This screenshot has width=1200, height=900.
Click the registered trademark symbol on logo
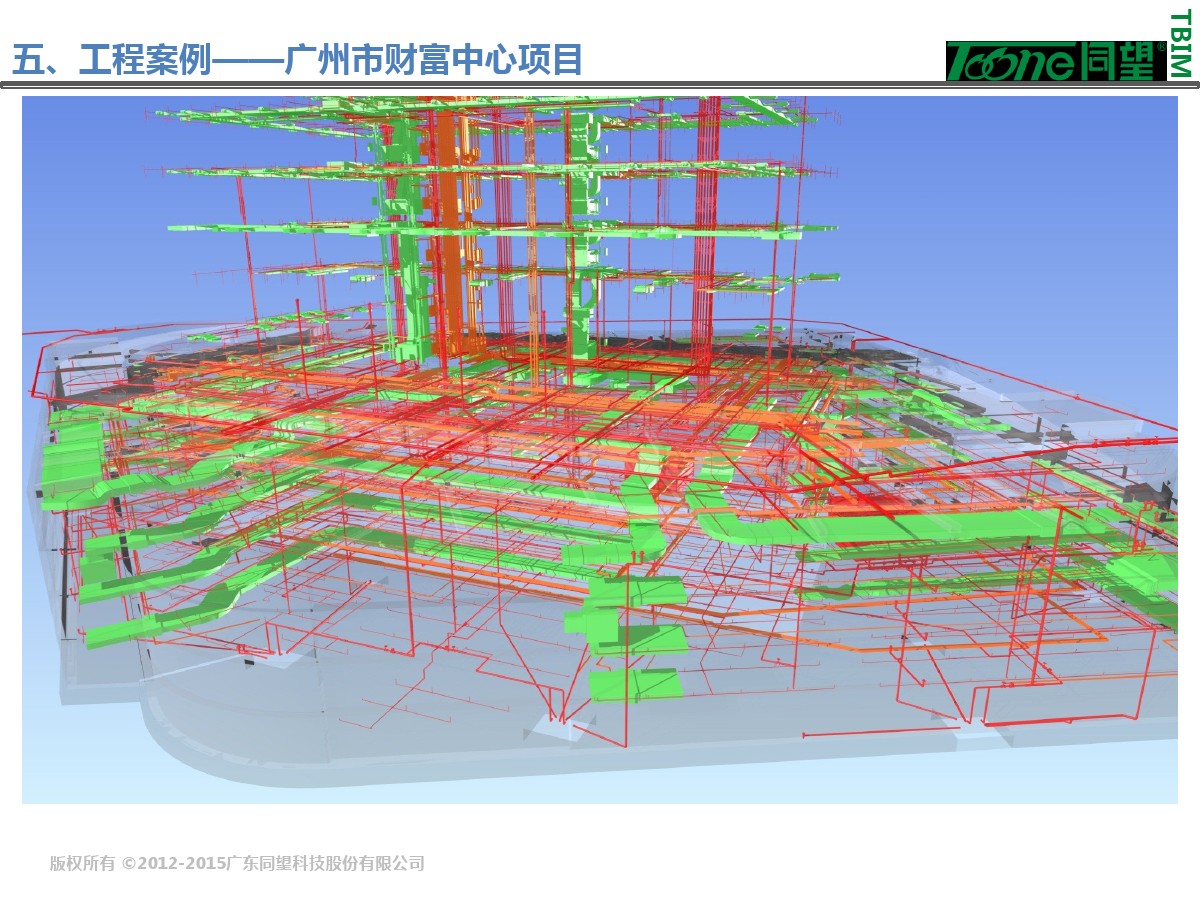[1161, 47]
